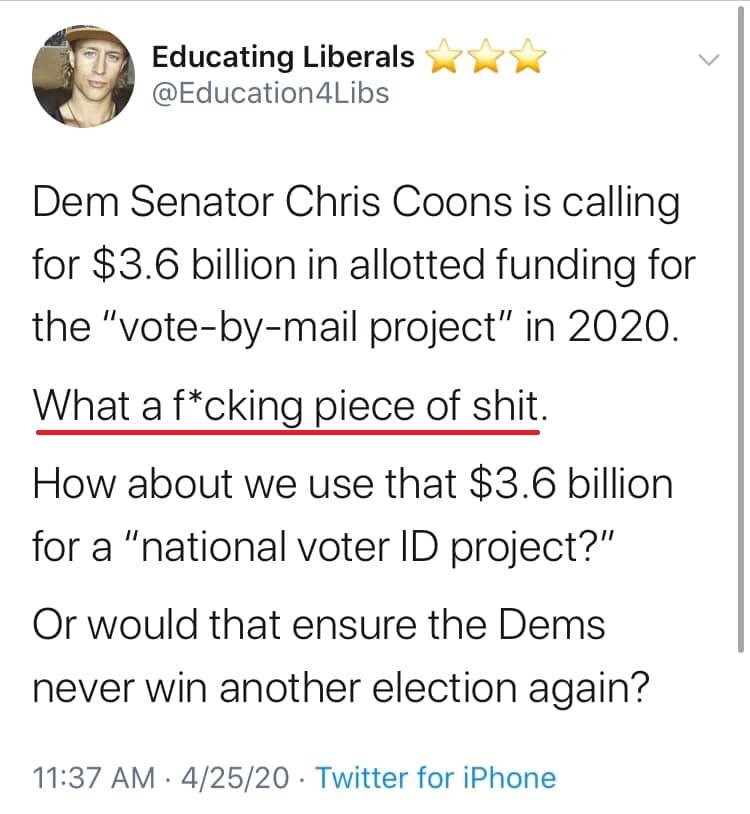The height and width of the screenshot is (814, 750).
Task: Click the last star emoji
Action: coord(530,58)
